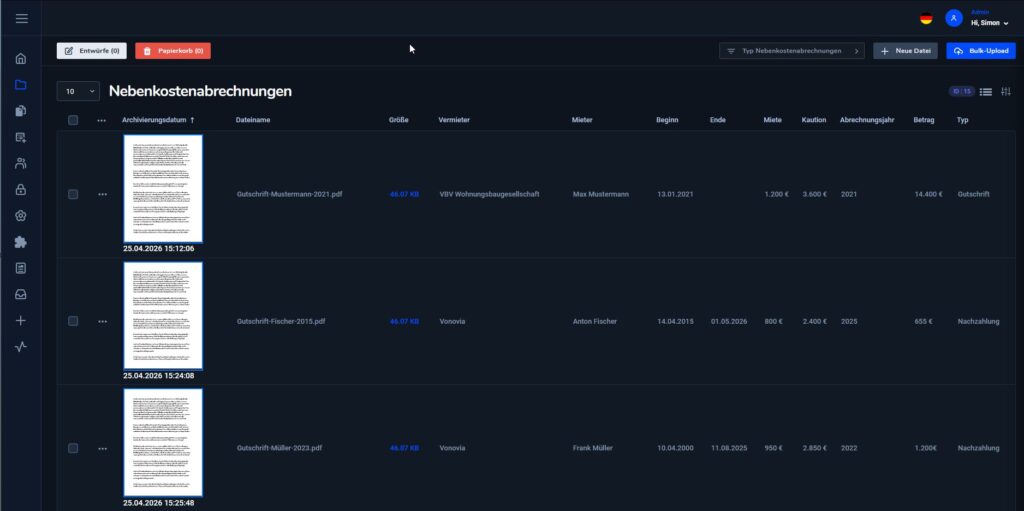Select checkbox for Gutschrift-Mustermann-2021.pdf row
This screenshot has height=511, width=1024.
coord(73,194)
